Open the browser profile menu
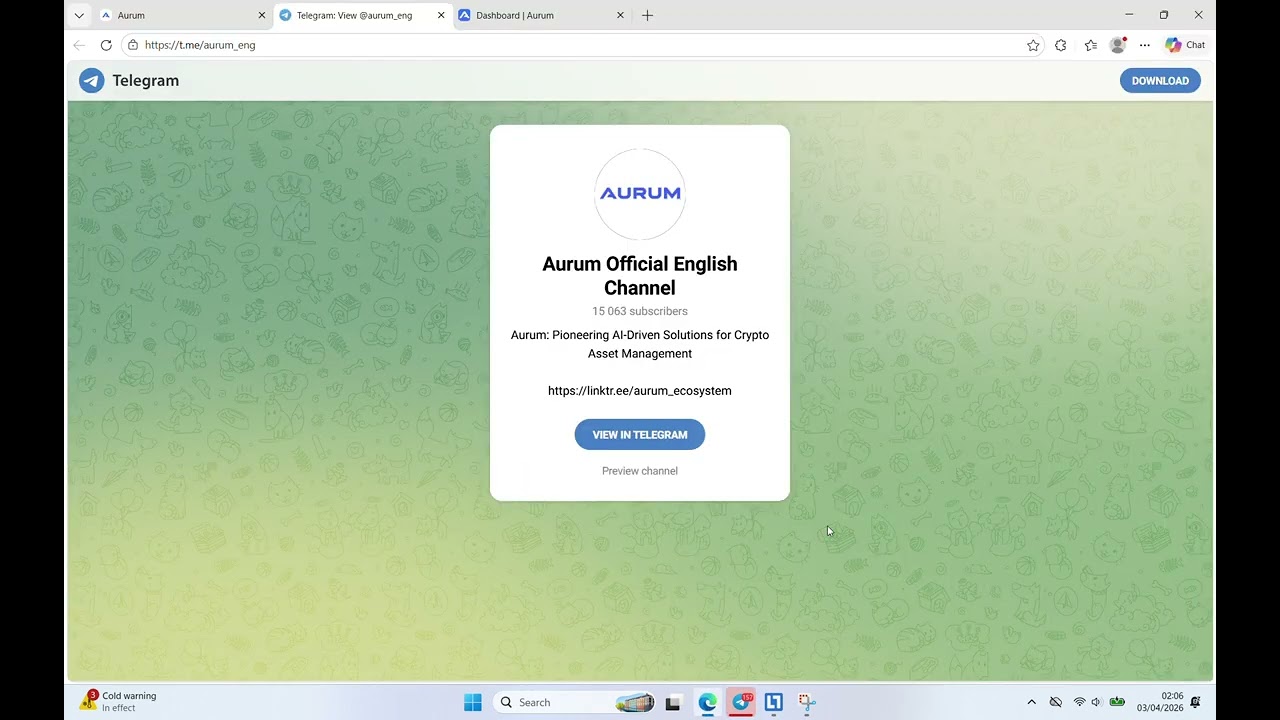Image resolution: width=1280 pixels, height=720 pixels. pos(1118,45)
